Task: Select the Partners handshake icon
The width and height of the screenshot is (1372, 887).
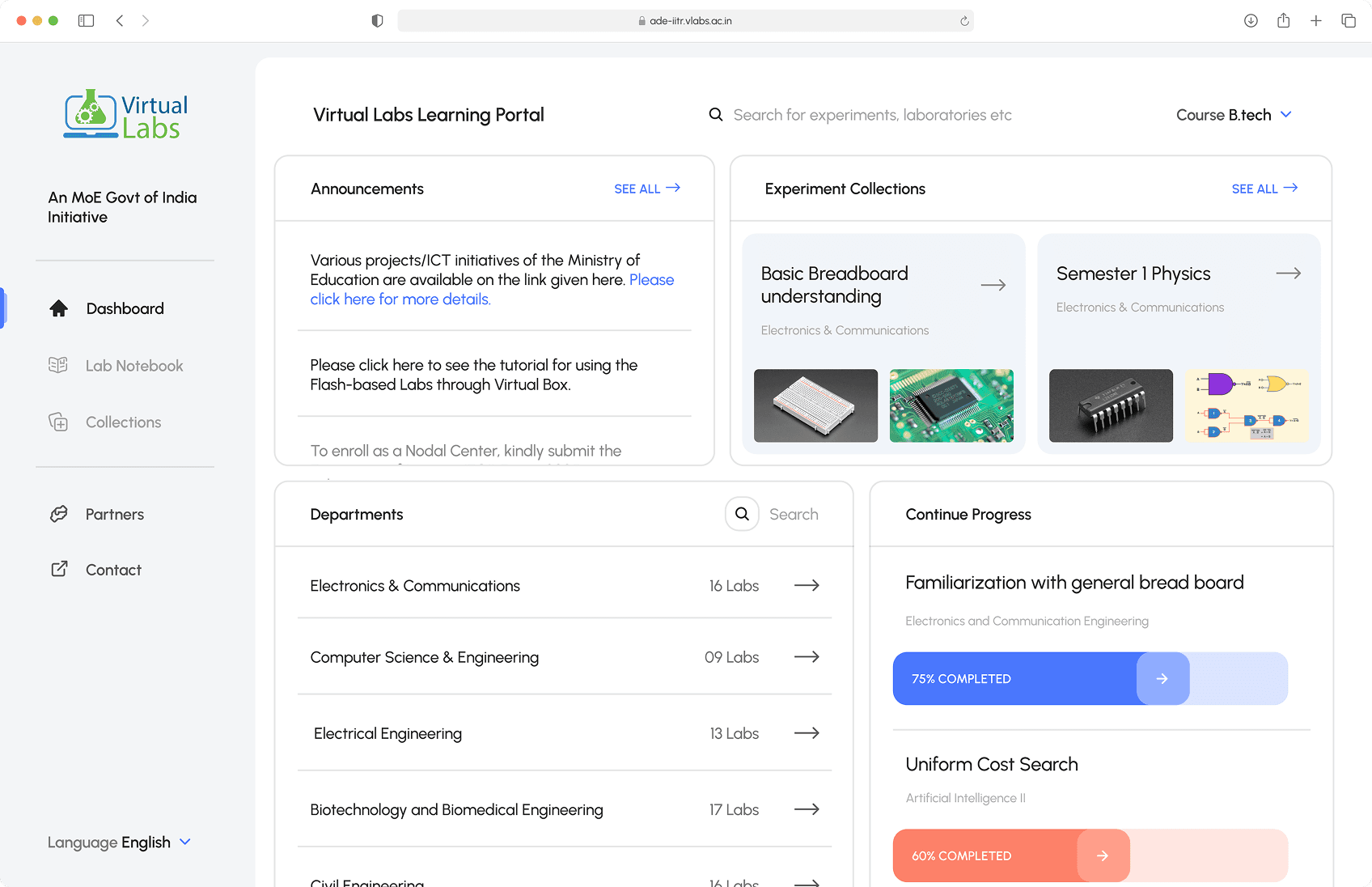Action: (x=58, y=514)
